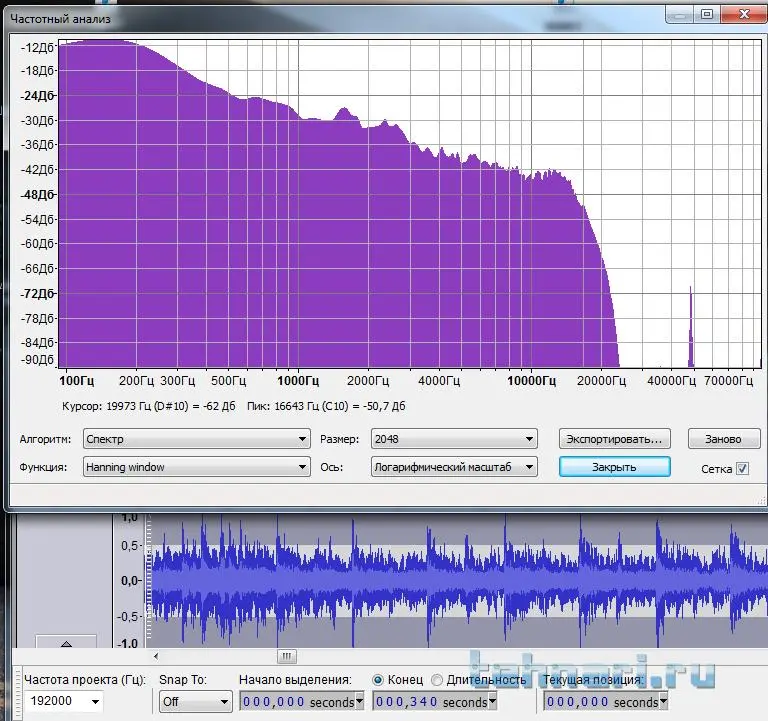Open the Алгоритм dropdown showing Спектр

pos(196,439)
